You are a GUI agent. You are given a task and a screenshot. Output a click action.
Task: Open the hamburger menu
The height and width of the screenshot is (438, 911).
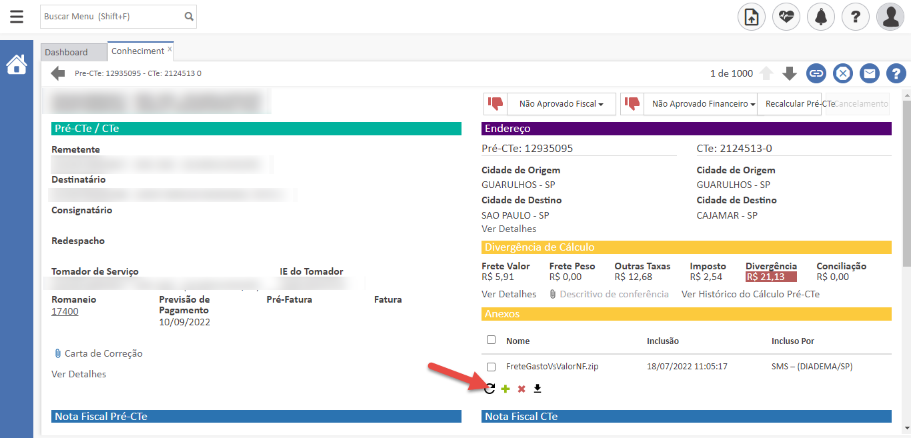(16, 17)
